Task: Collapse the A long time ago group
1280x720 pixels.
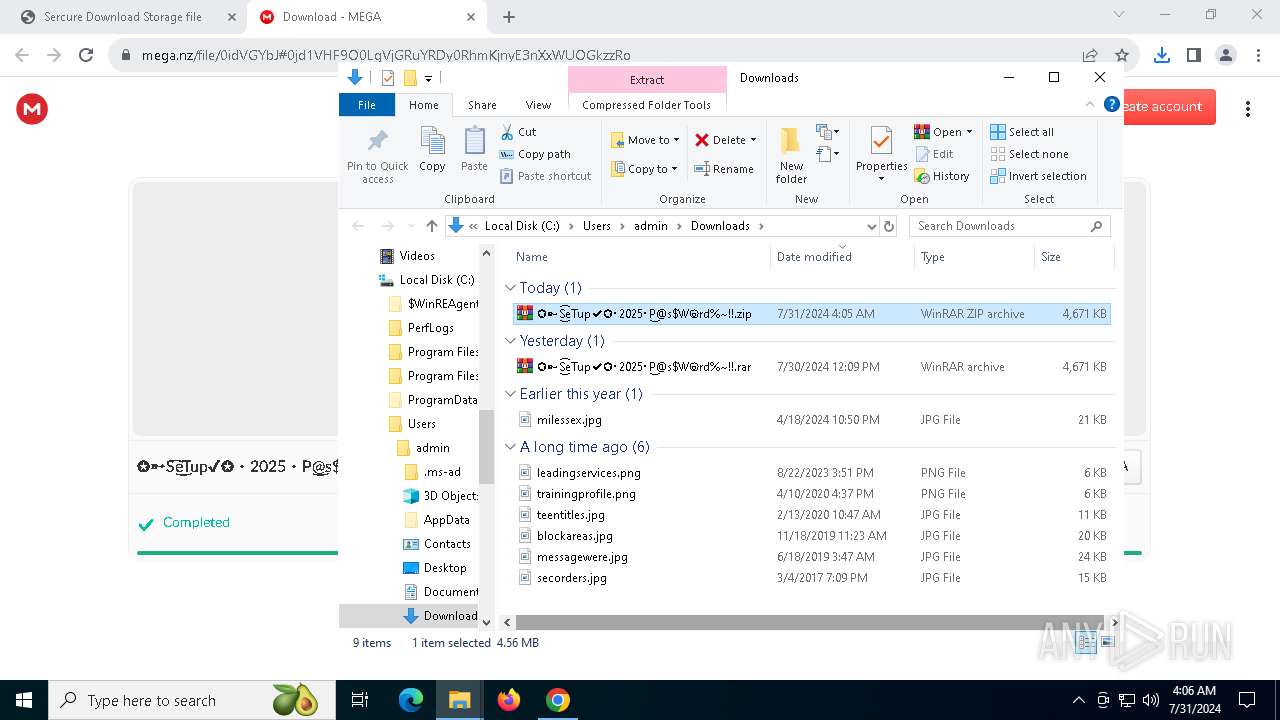Action: (510, 447)
